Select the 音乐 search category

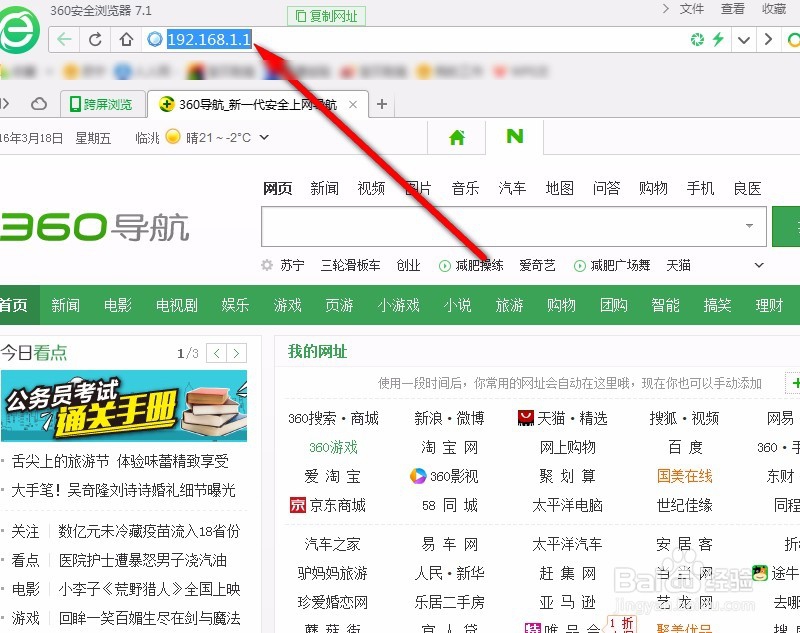[x=465, y=188]
